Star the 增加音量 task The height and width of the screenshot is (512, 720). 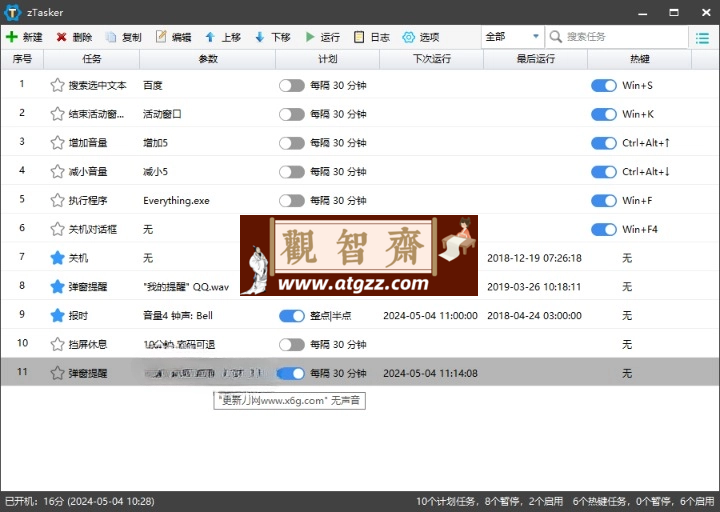click(57, 143)
